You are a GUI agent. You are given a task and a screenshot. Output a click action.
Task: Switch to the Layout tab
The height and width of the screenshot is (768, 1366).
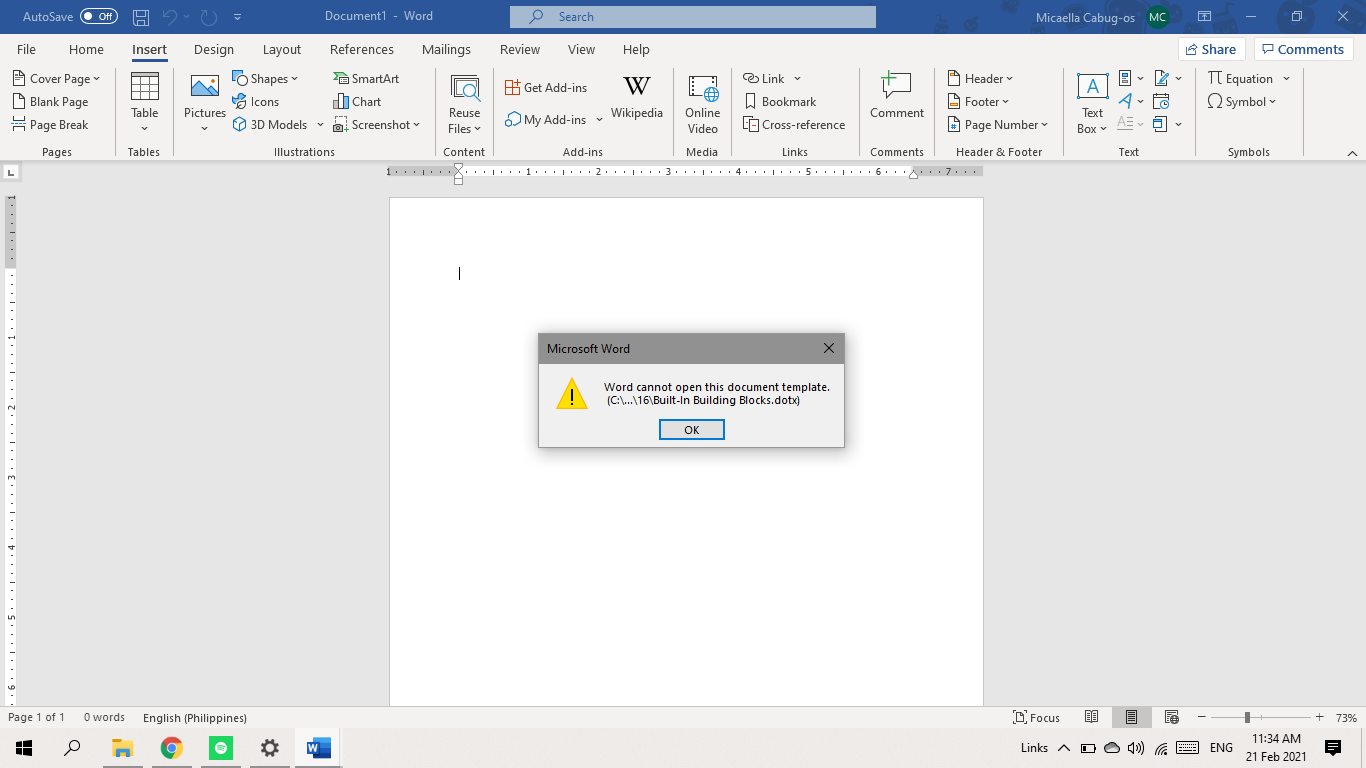tap(282, 49)
